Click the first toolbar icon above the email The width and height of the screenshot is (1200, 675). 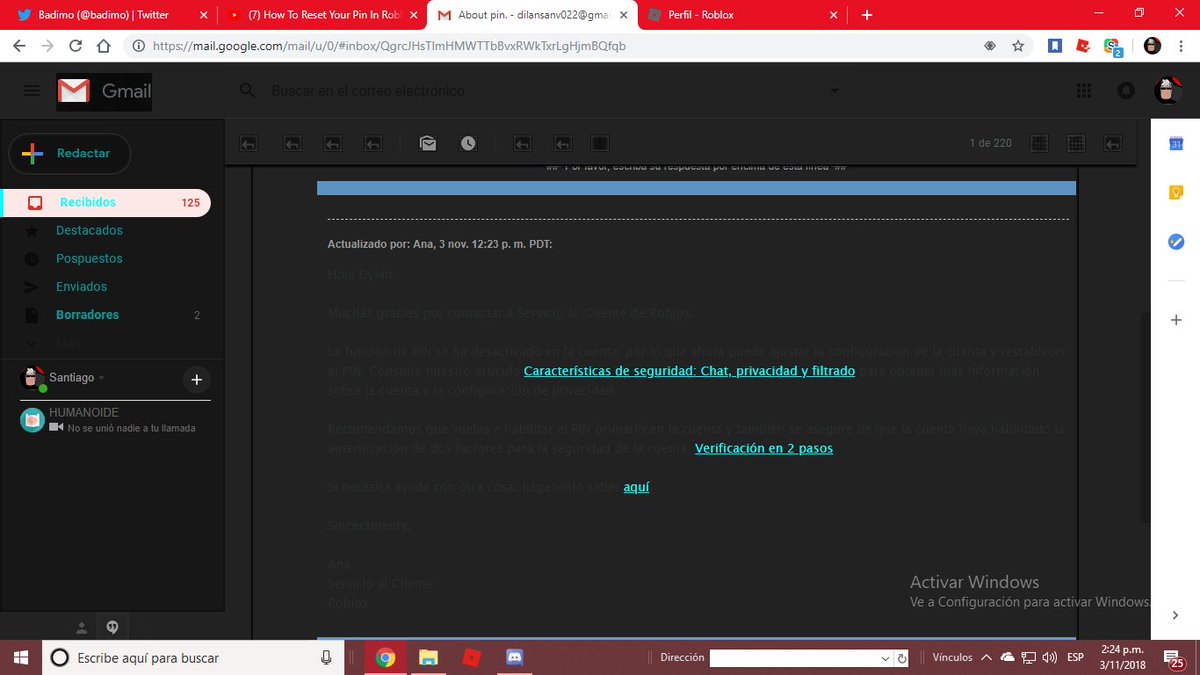point(249,143)
